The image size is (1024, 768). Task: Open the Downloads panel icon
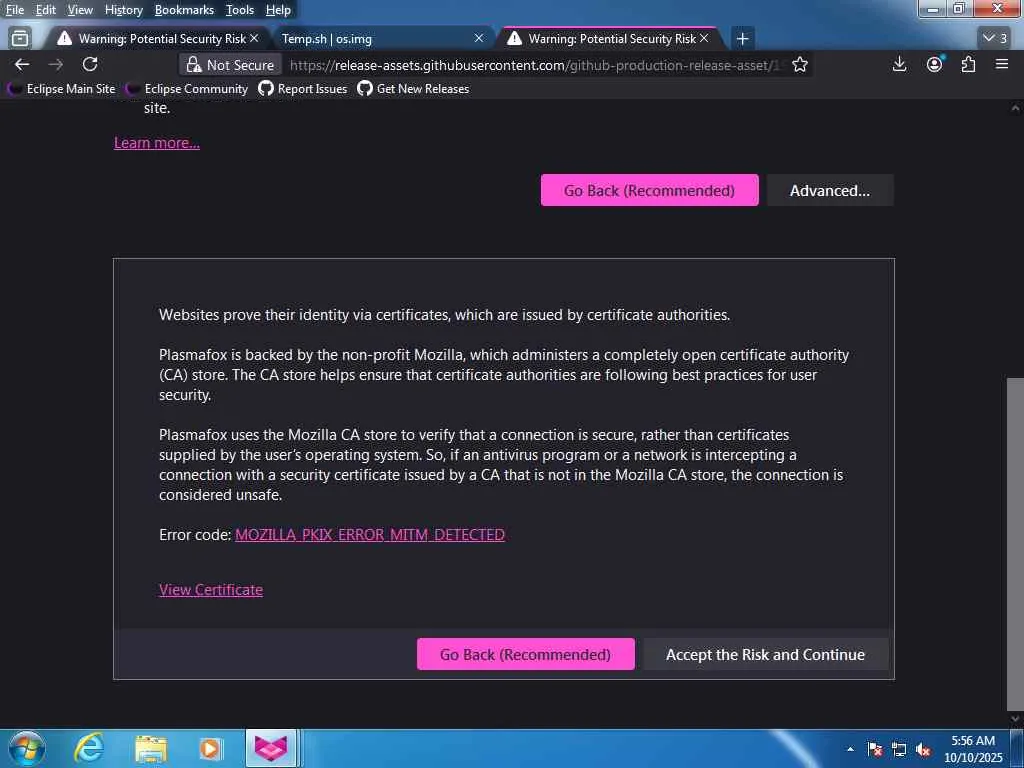point(899,64)
